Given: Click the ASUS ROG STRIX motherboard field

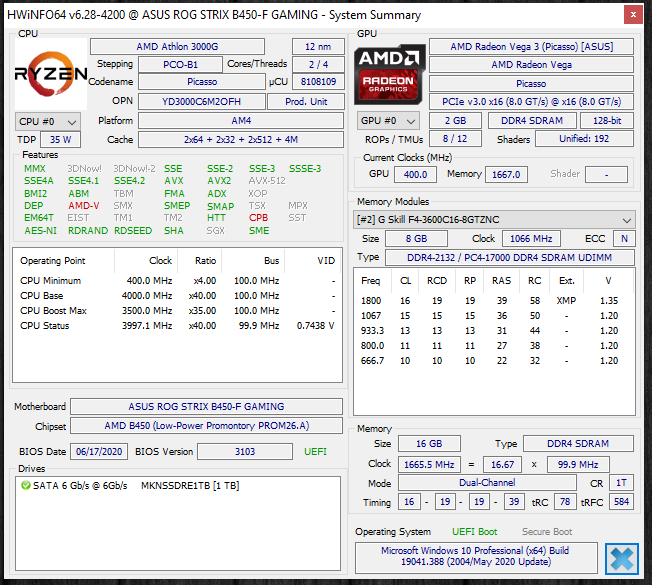Looking at the screenshot, I should (206, 407).
